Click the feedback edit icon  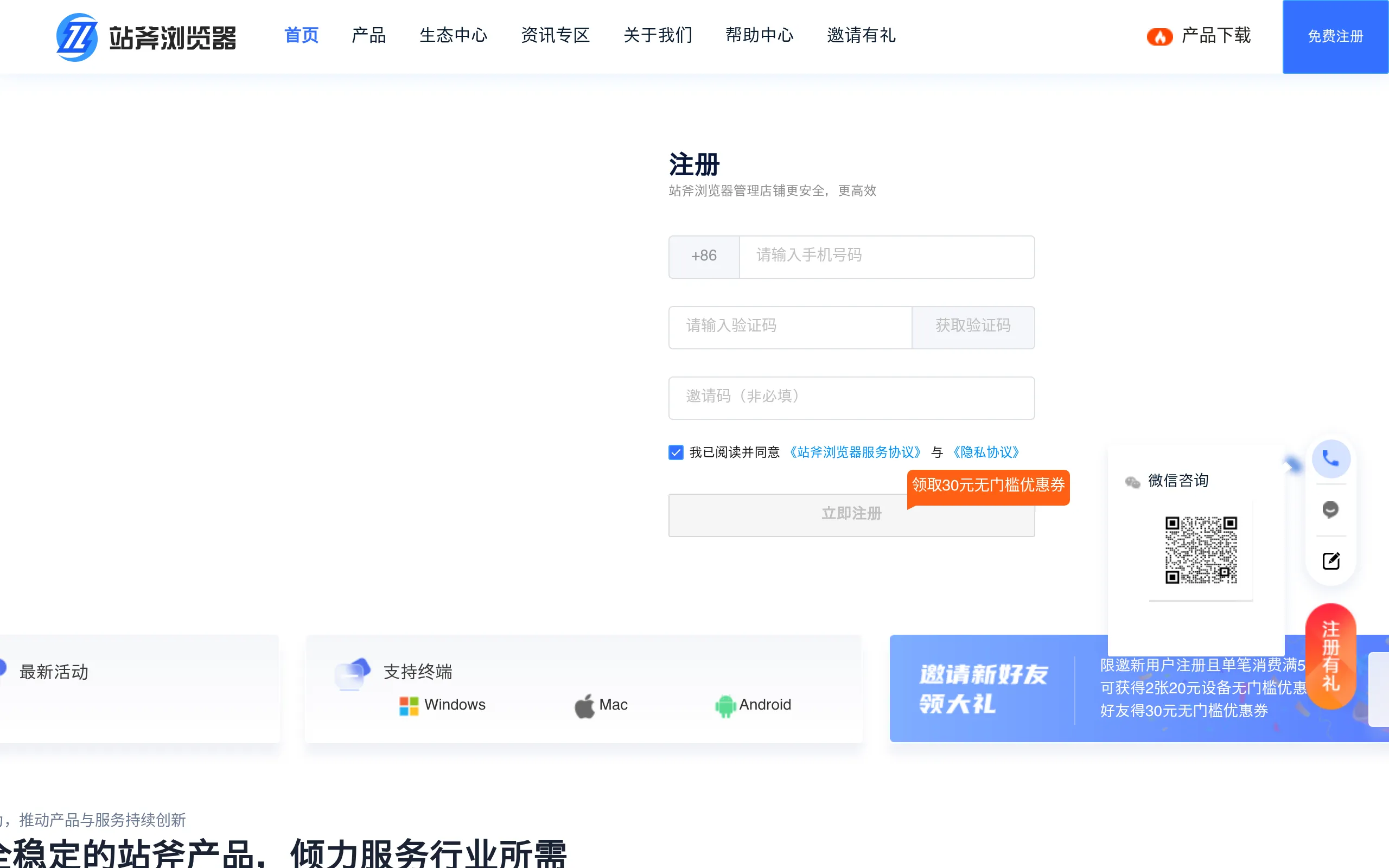[x=1330, y=561]
